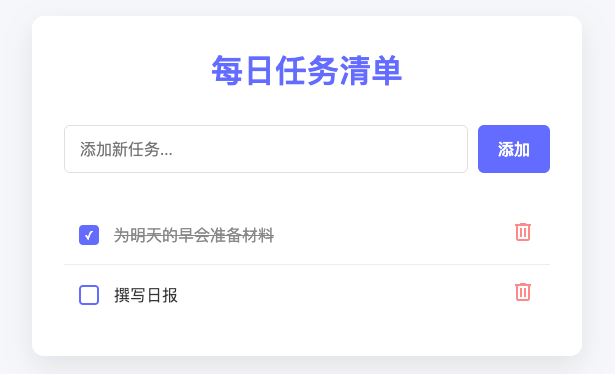Select the trash icon beside 撰写日报
The height and width of the screenshot is (374, 615).
click(x=522, y=292)
